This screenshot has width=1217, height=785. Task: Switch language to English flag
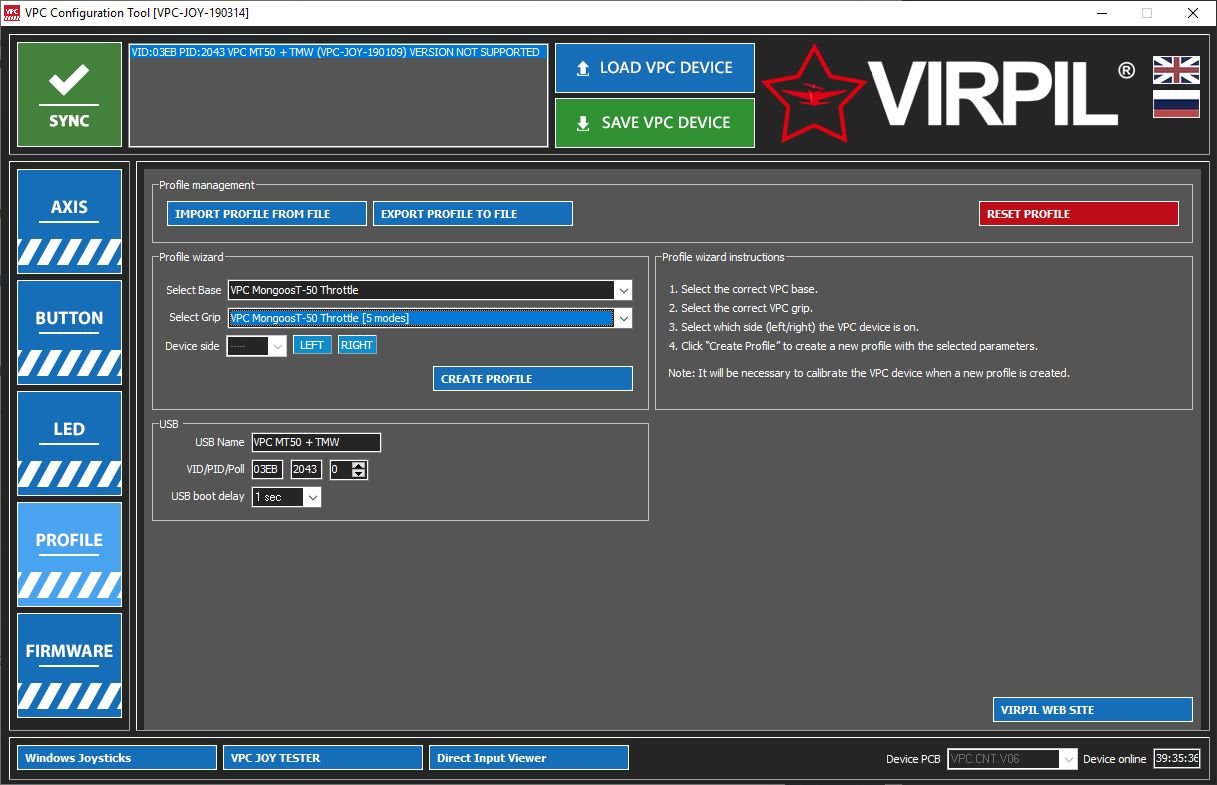click(1176, 70)
